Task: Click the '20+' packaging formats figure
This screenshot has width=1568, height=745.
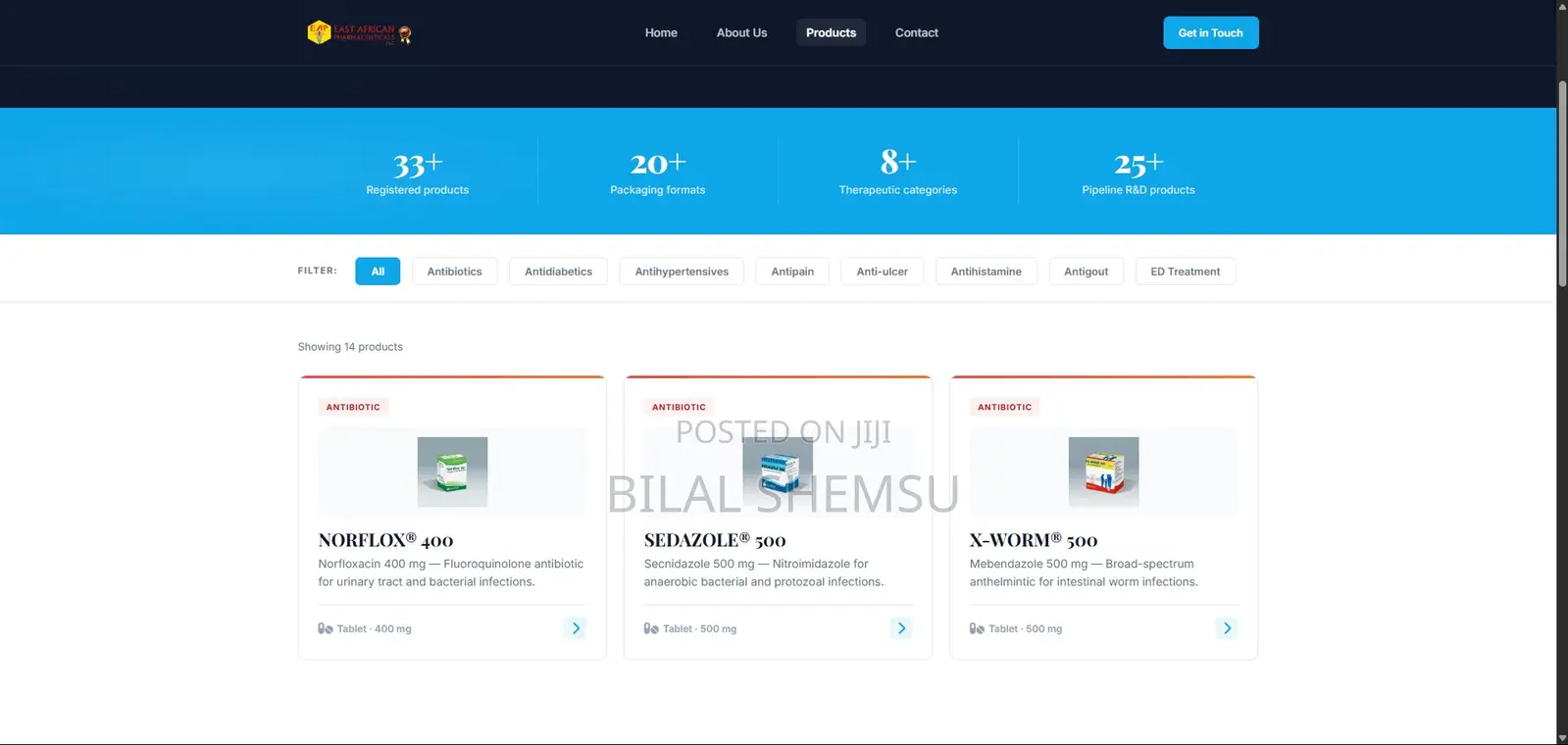Action: tap(658, 163)
